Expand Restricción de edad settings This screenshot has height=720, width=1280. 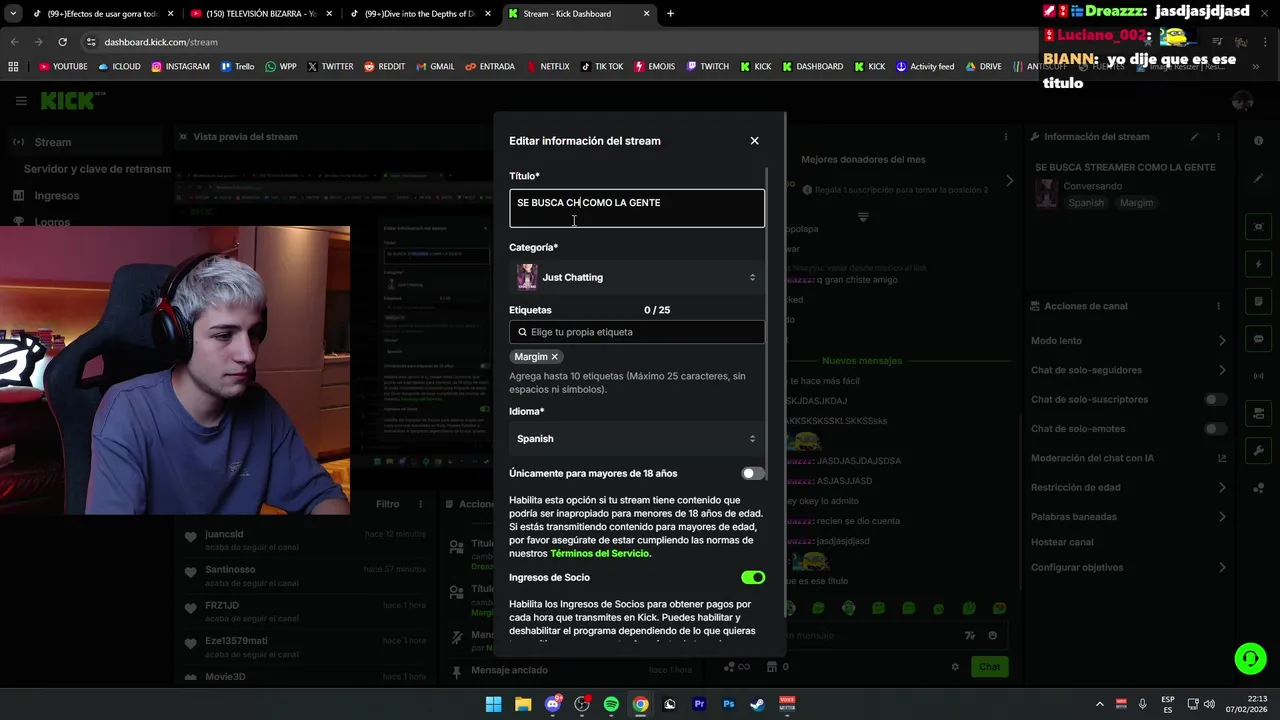pos(1129,488)
